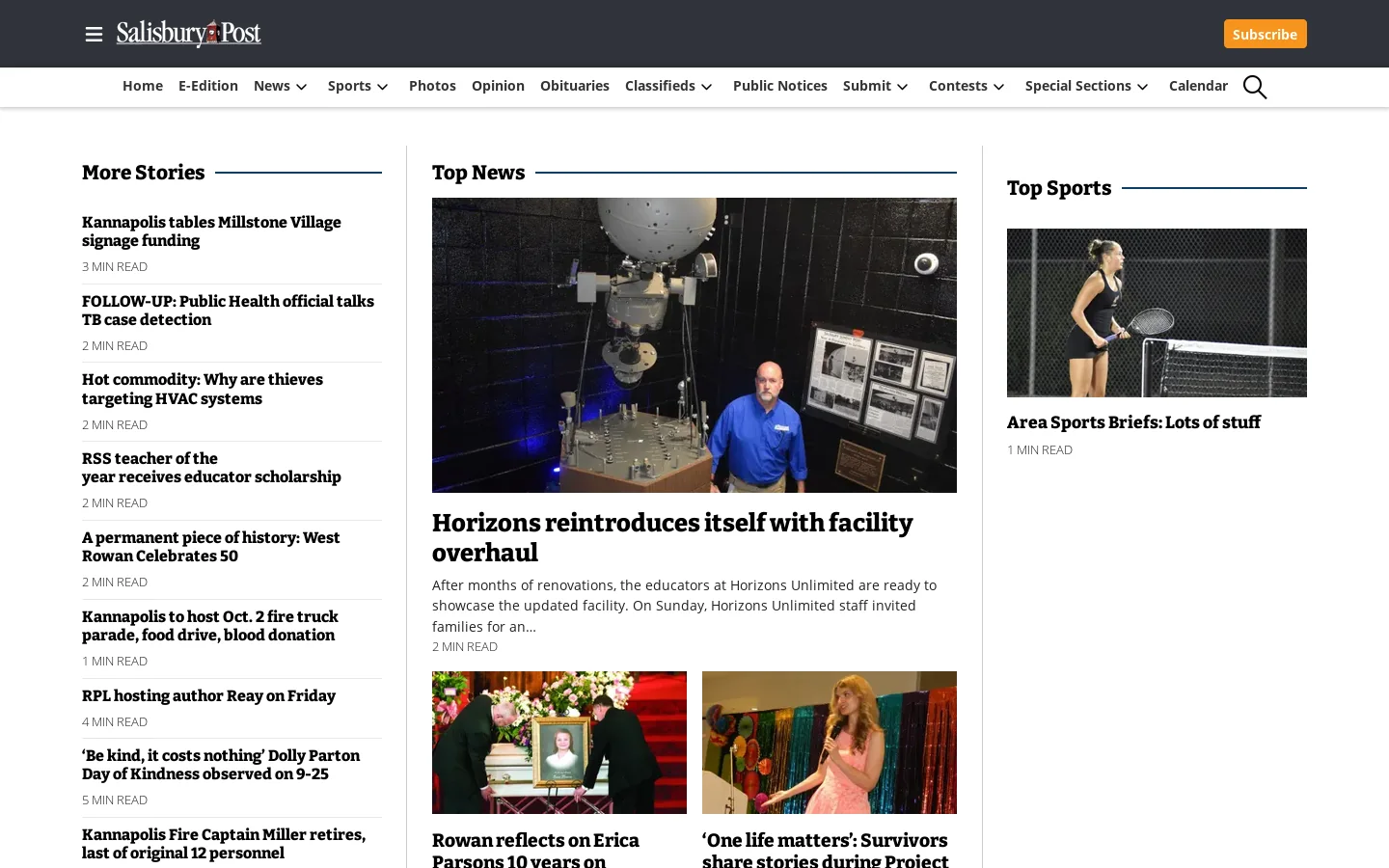Viewport: 1389px width, 868px height.
Task: Open the Special Sections menu label
Action: (x=1078, y=86)
